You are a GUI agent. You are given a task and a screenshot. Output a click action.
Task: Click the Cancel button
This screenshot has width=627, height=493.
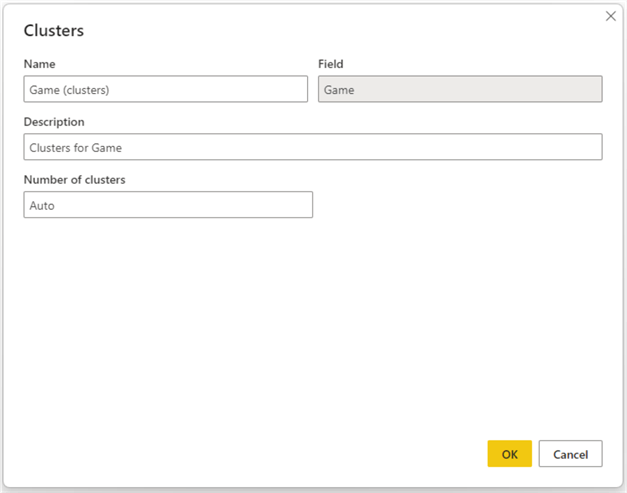point(570,454)
